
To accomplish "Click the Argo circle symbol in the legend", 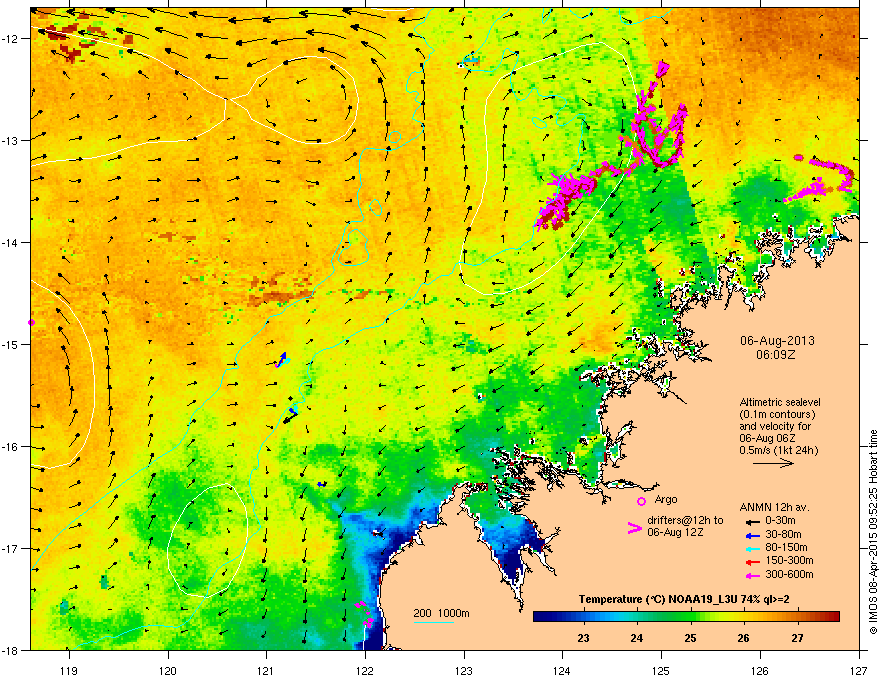I will (x=641, y=501).
